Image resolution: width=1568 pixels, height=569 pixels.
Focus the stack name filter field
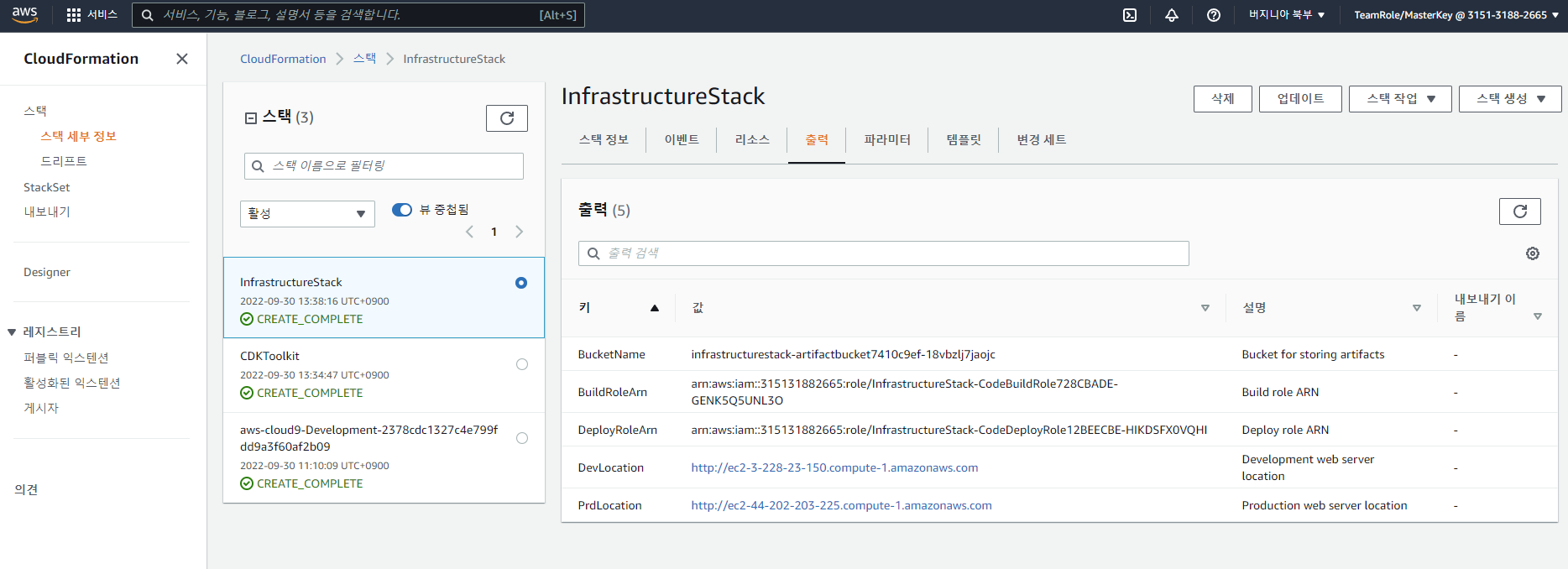[x=384, y=166]
